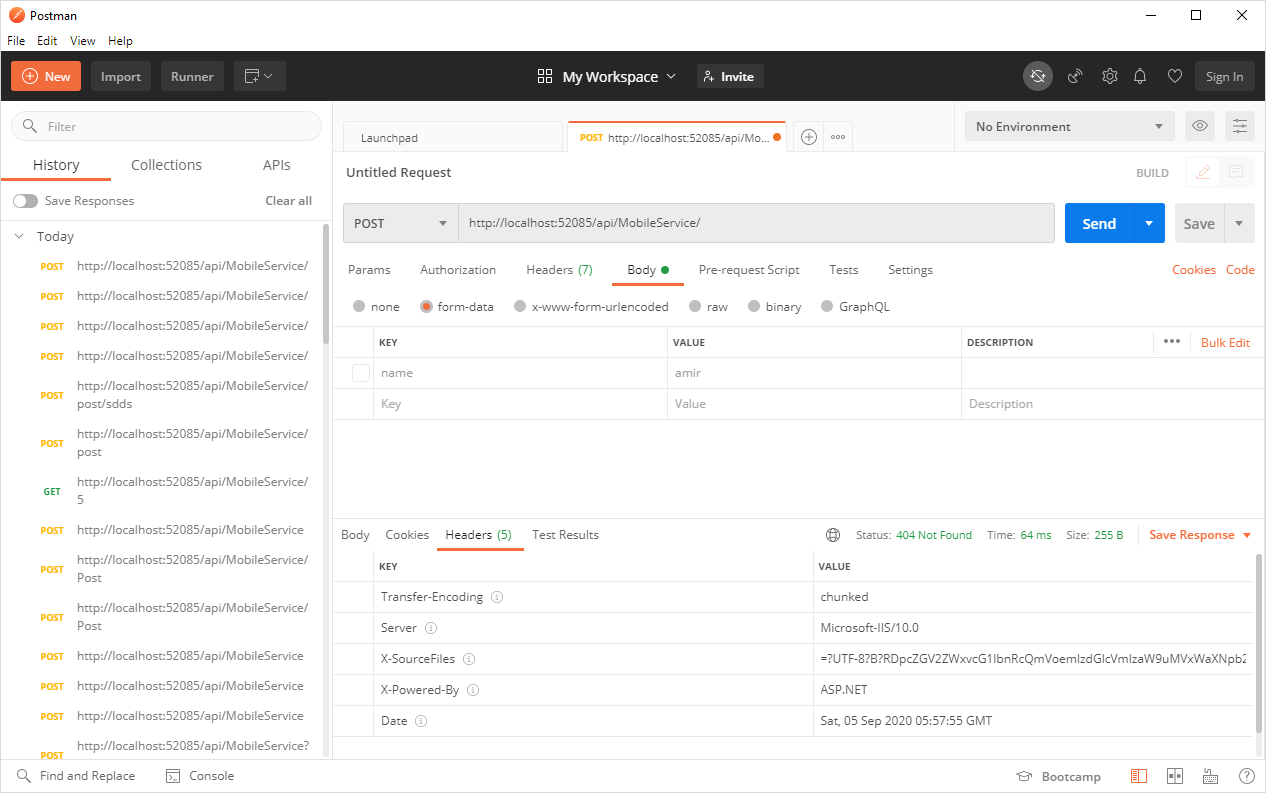
Task: Uncheck the name form-data row checkbox
Action: tap(360, 372)
